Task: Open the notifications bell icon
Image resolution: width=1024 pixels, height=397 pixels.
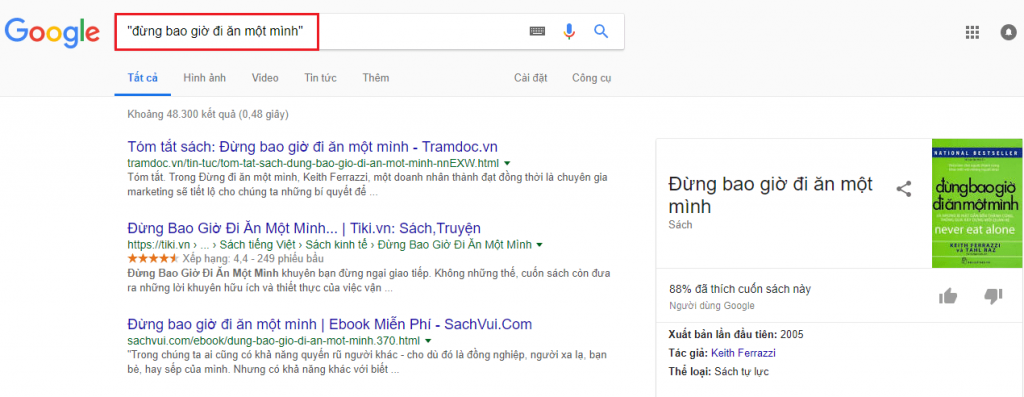Action: pyautogui.click(x=1008, y=33)
